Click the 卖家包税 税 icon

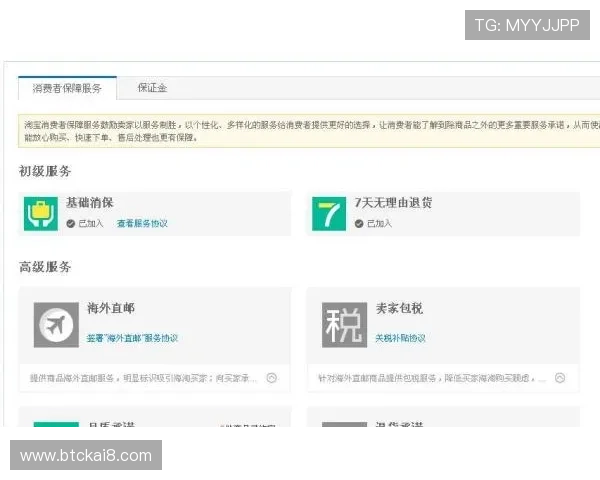[344, 325]
